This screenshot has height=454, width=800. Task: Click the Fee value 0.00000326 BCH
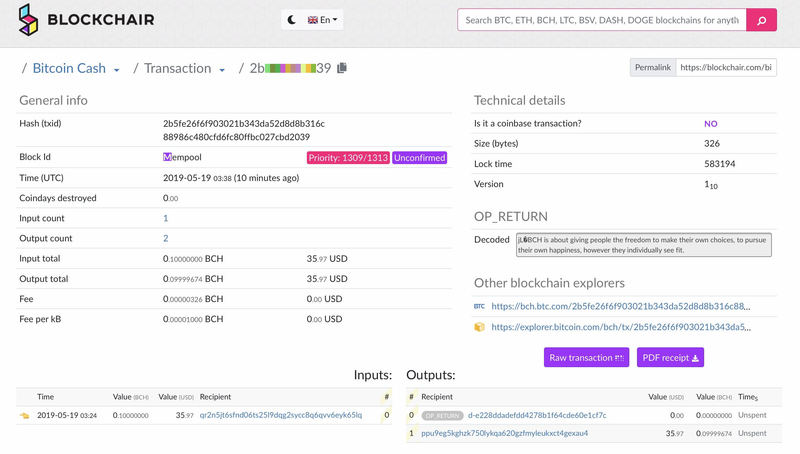point(193,299)
